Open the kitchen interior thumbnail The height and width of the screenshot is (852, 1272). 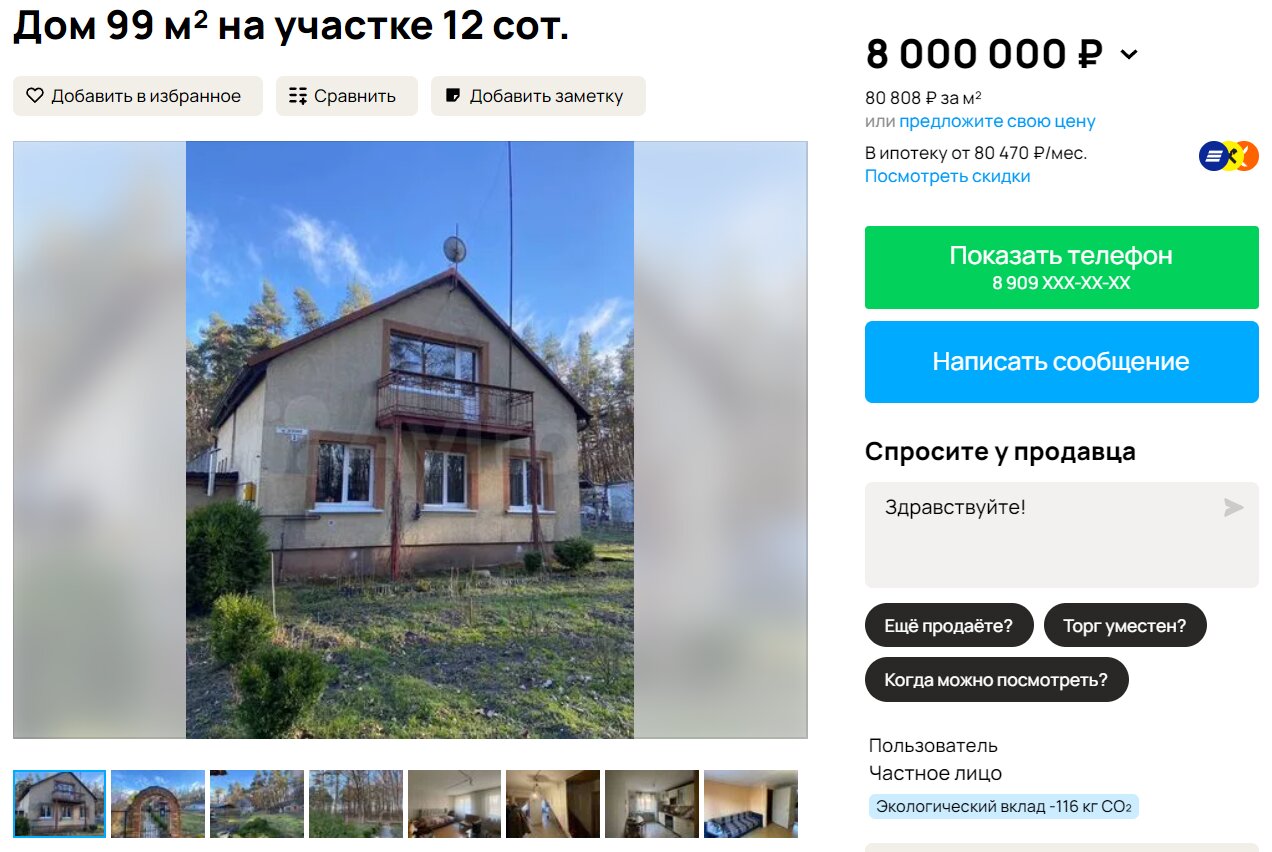[652, 803]
